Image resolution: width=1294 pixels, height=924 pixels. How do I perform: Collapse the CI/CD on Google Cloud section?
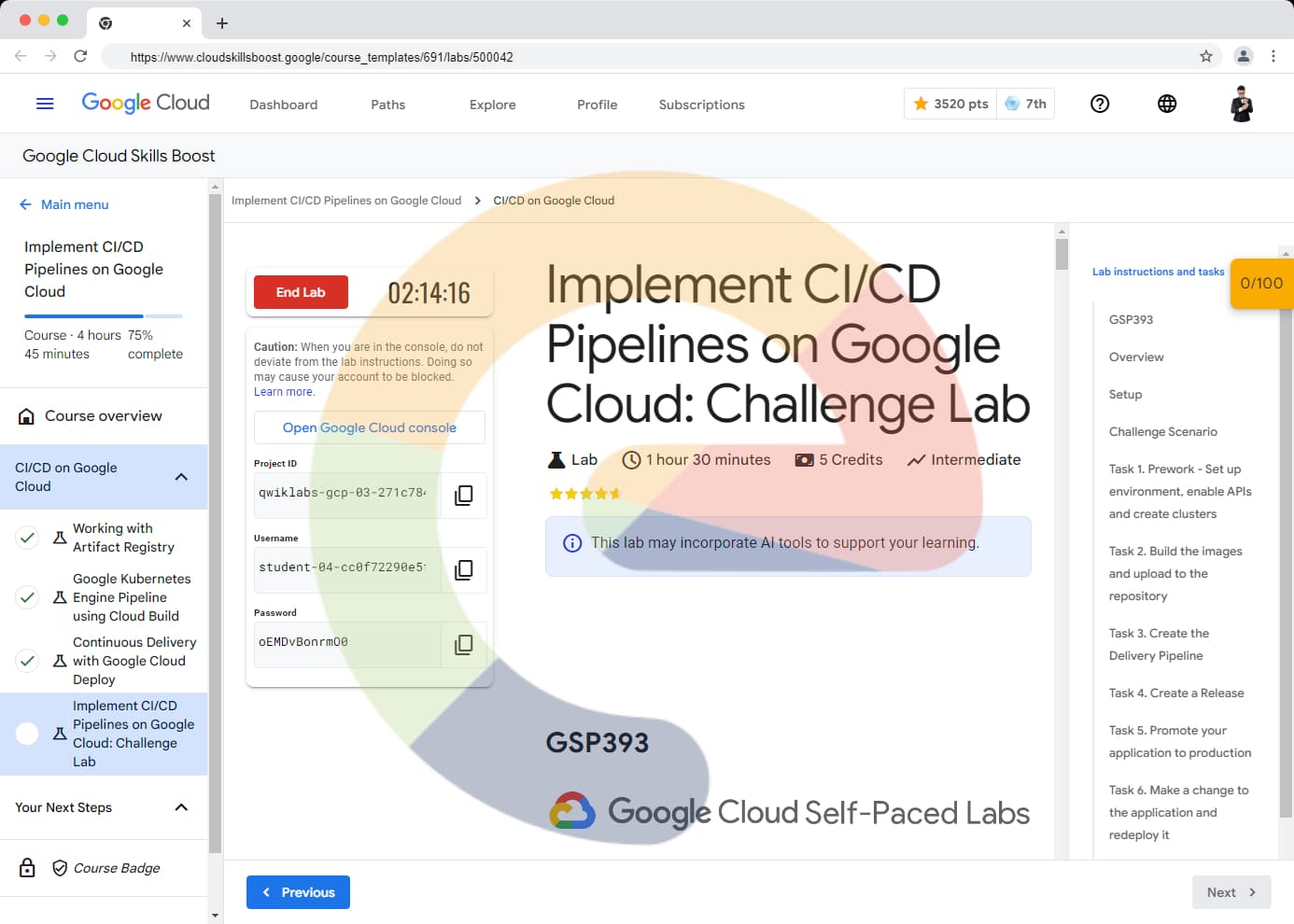pyautogui.click(x=181, y=477)
